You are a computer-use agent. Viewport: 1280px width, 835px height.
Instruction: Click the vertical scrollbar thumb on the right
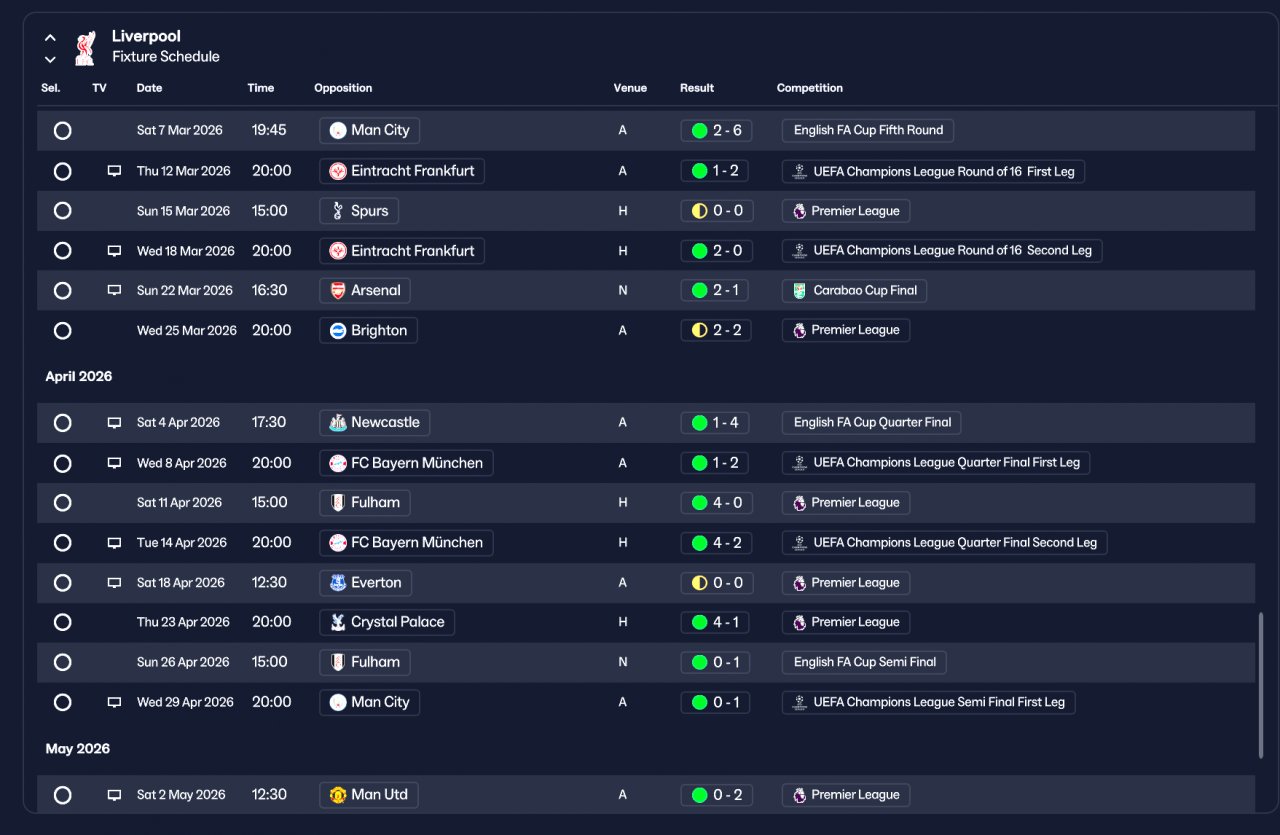[x=1260, y=685]
